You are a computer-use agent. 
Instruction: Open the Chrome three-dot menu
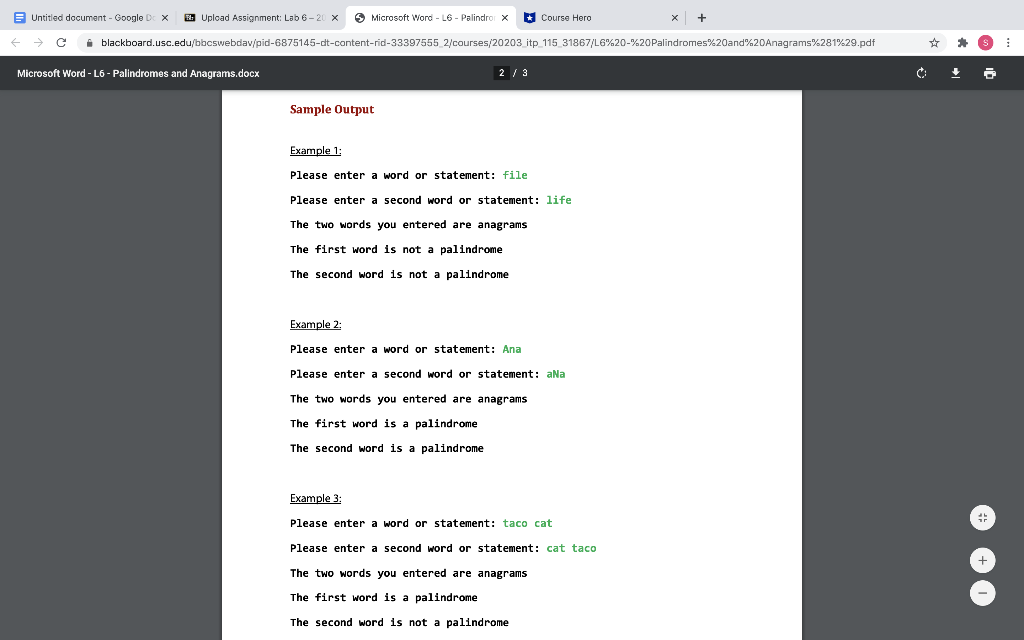1008,42
